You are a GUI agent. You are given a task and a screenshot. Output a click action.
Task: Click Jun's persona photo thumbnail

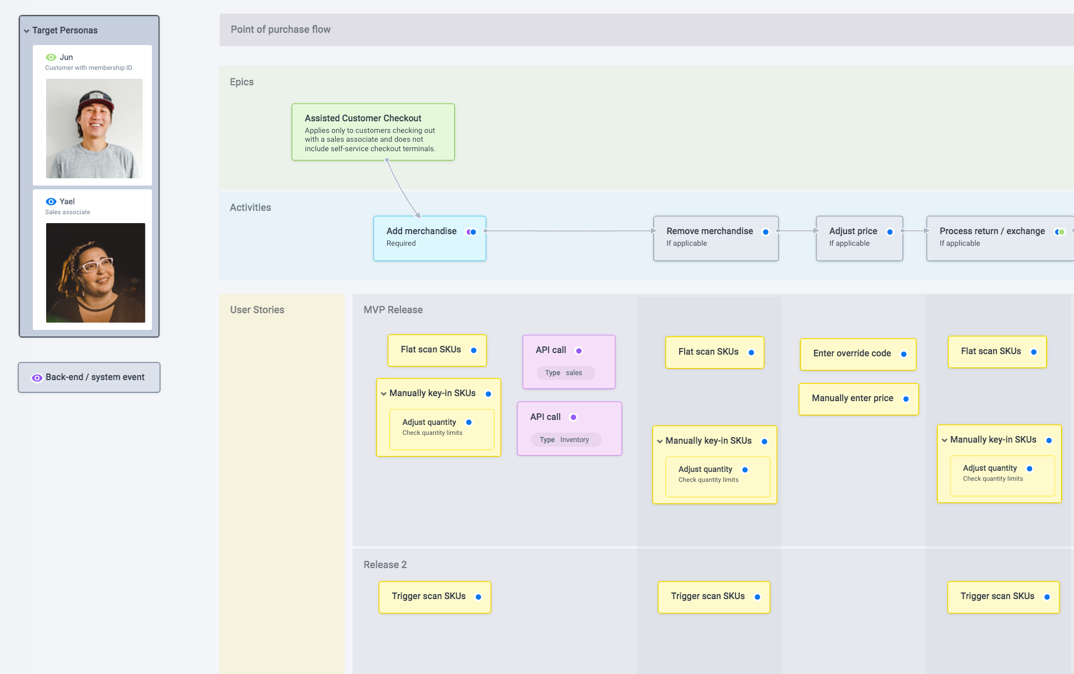click(94, 129)
